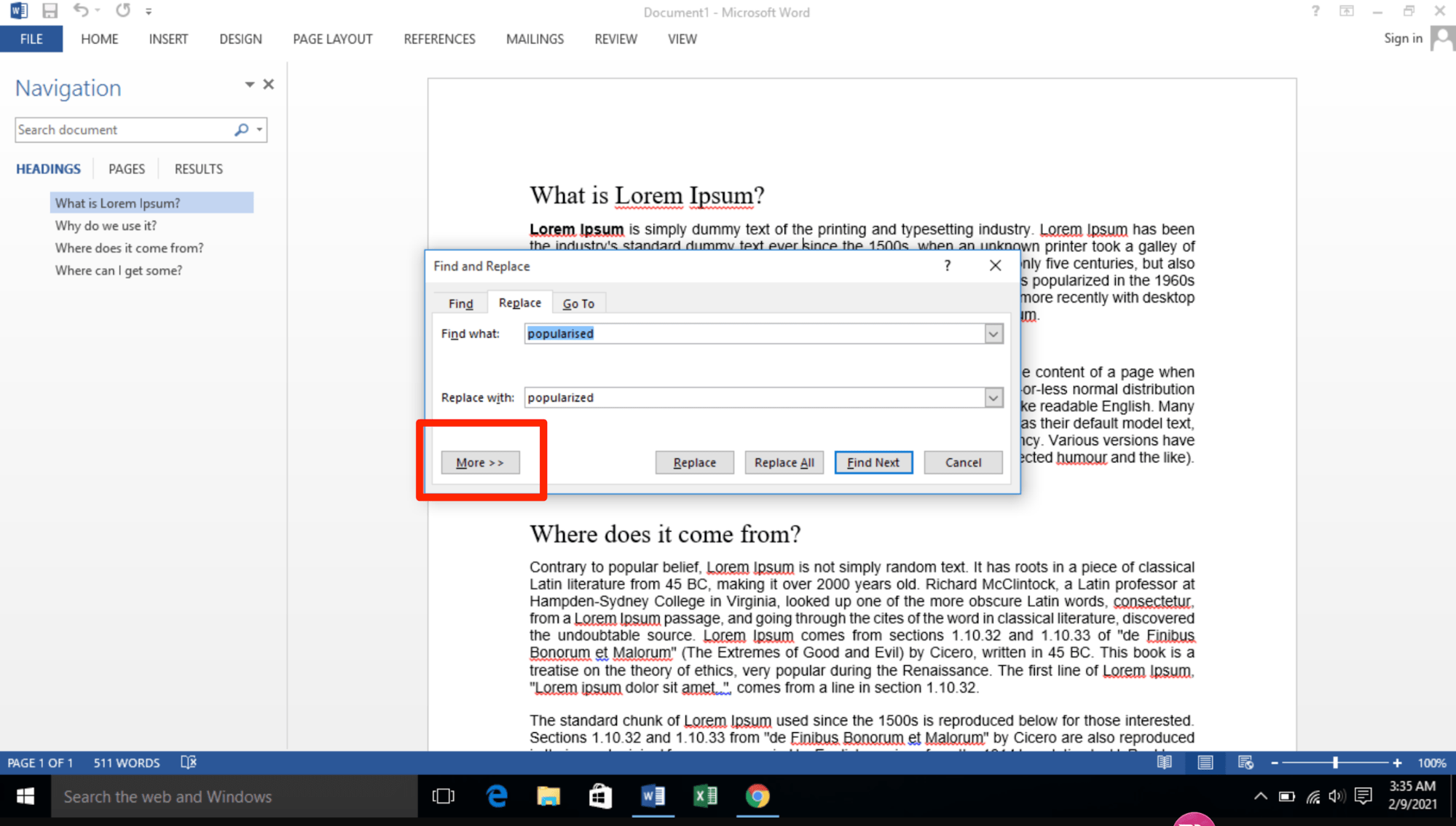Switch to the Find tab in dialog
The height and width of the screenshot is (826, 1456).
click(460, 302)
